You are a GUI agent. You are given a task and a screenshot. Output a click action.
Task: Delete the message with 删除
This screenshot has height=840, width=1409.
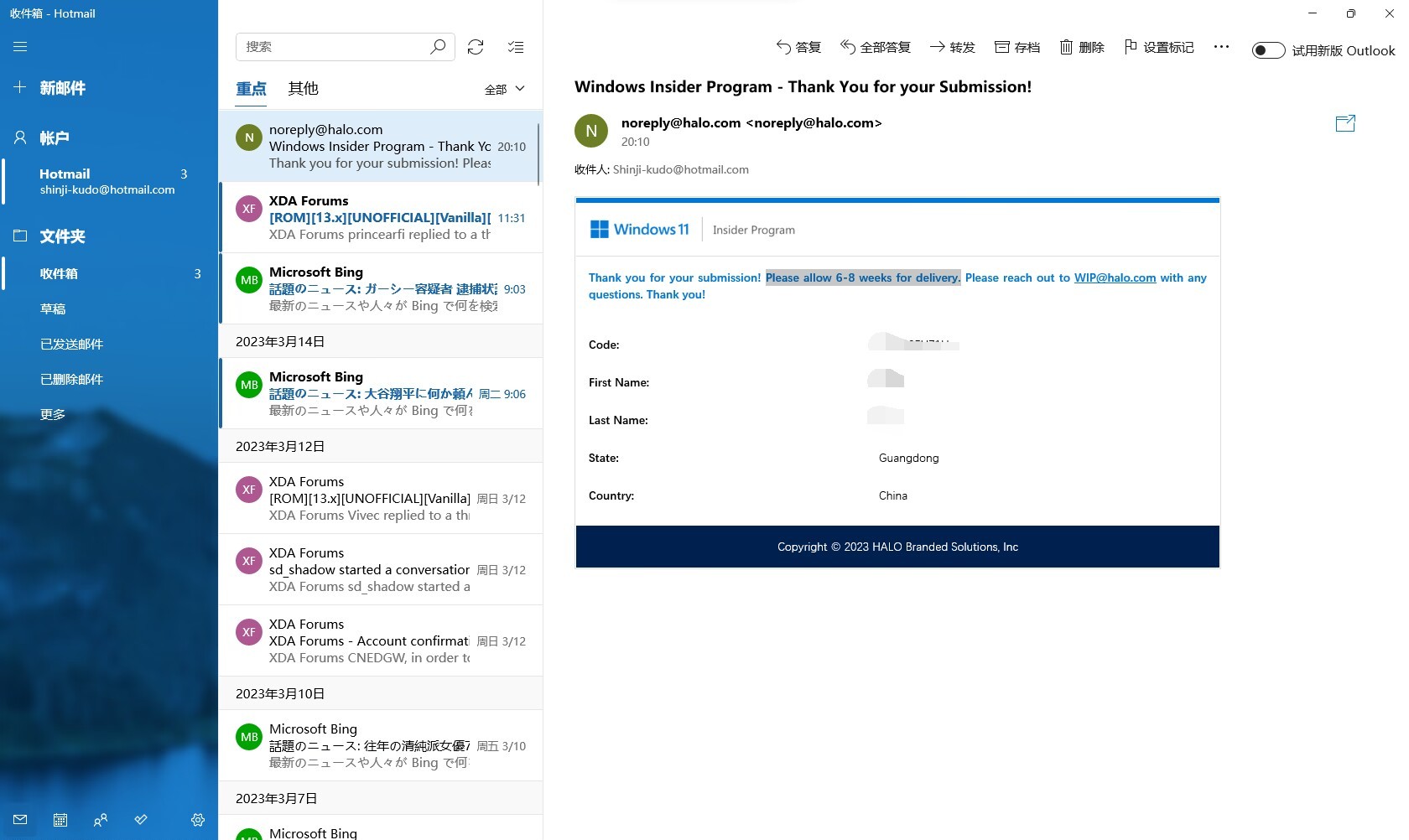click(x=1082, y=47)
